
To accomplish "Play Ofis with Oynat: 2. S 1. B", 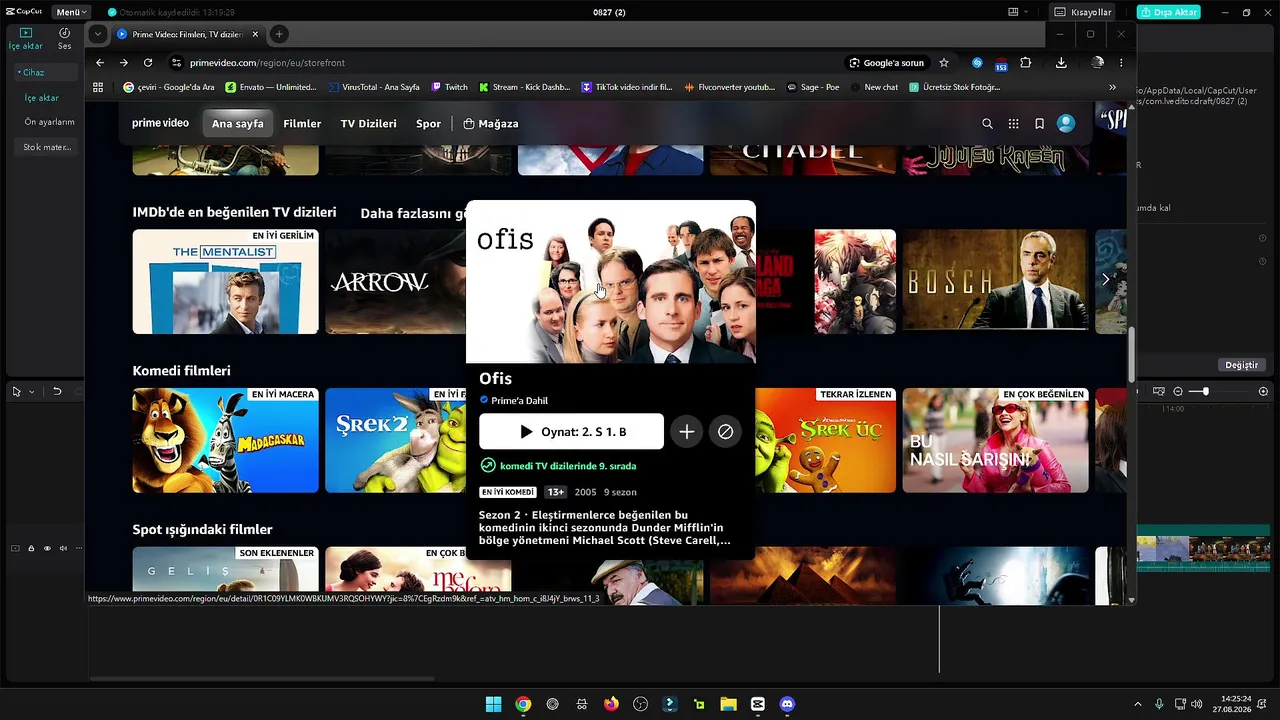I will 571,432.
